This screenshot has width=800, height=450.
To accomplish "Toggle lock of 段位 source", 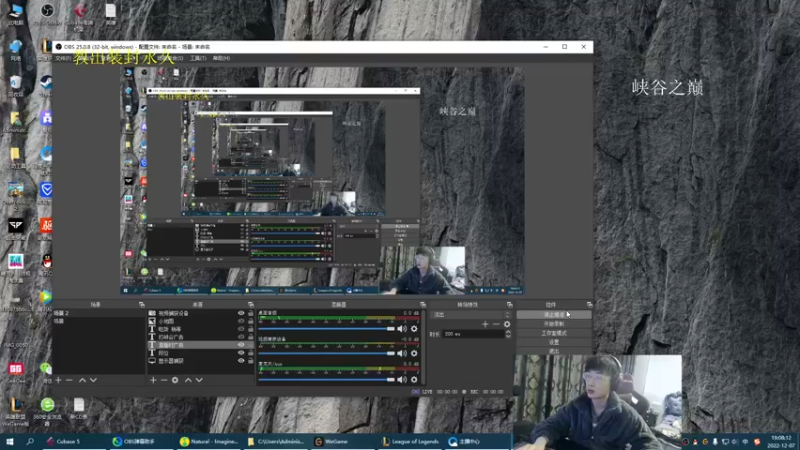I will pyautogui.click(x=251, y=353).
